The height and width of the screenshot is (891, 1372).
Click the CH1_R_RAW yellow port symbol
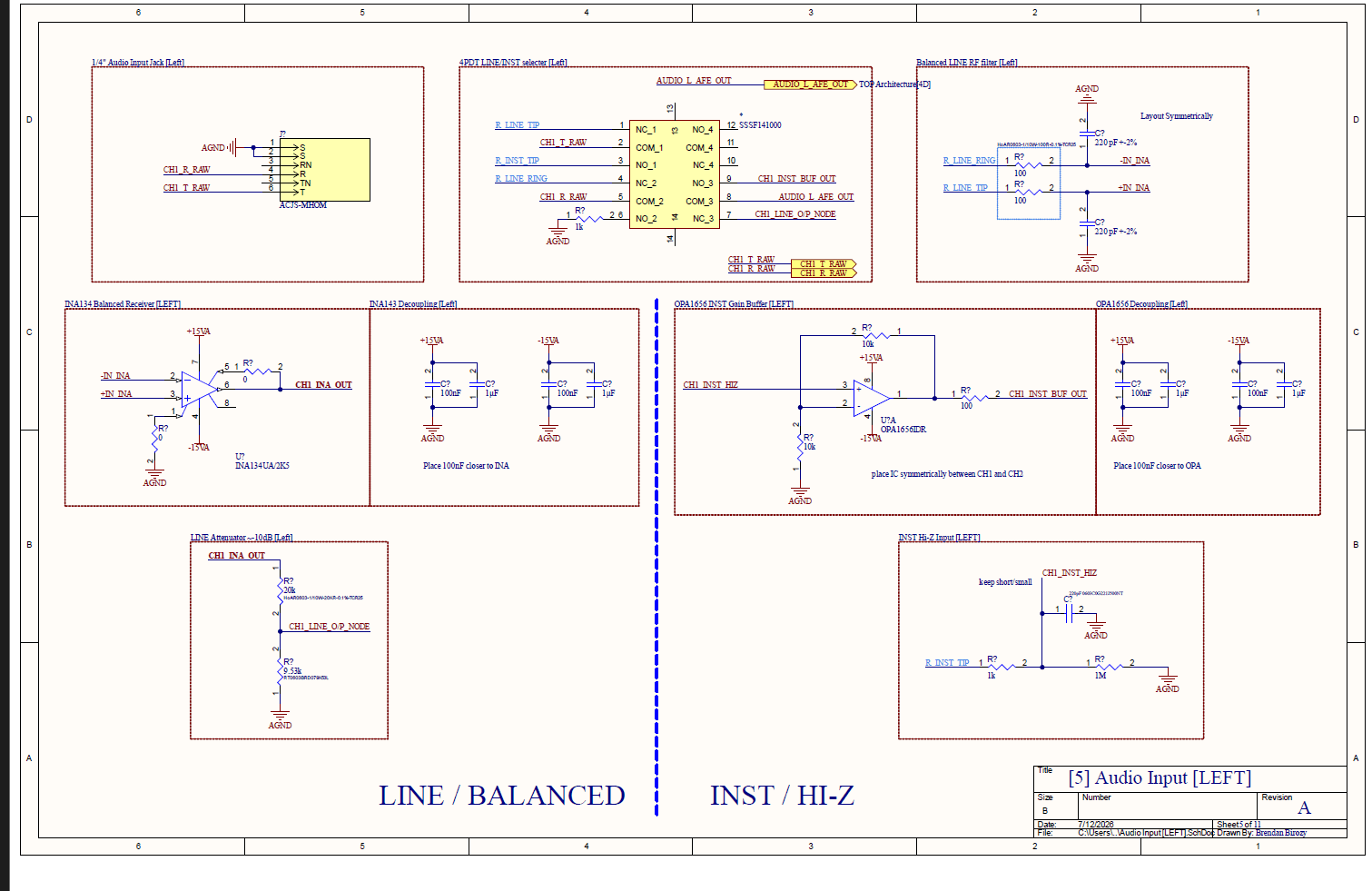[x=824, y=272]
